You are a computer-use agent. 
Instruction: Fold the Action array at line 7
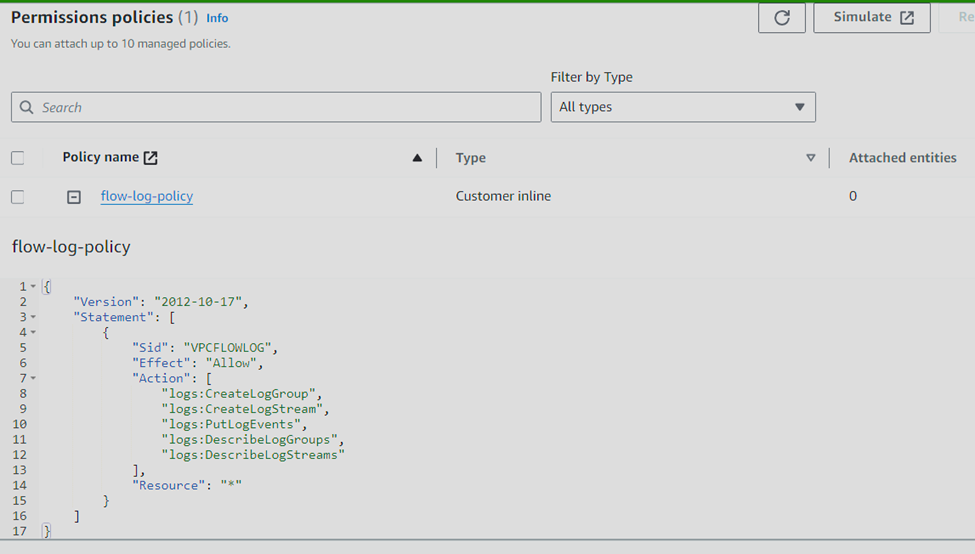click(x=34, y=378)
